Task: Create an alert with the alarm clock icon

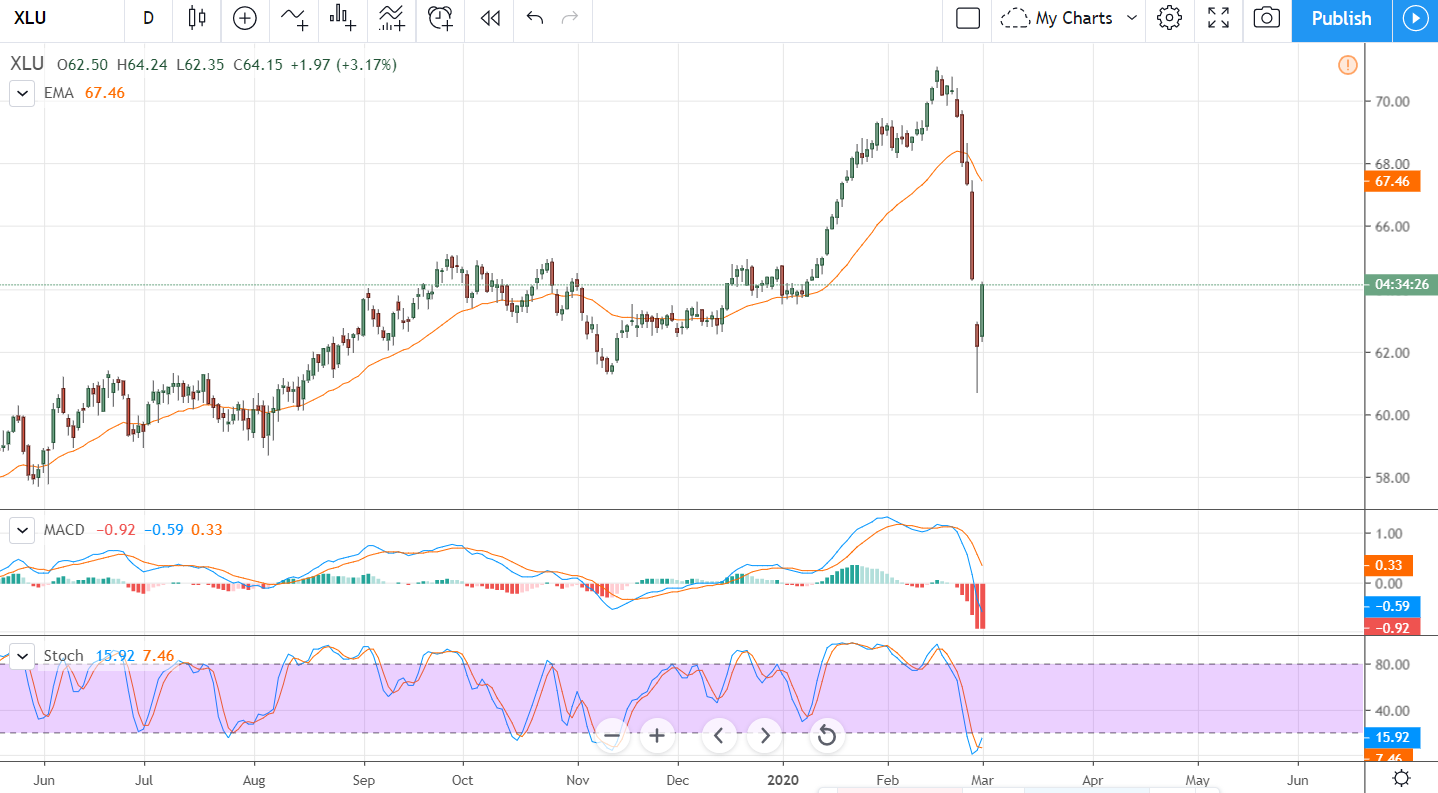Action: [x=439, y=18]
